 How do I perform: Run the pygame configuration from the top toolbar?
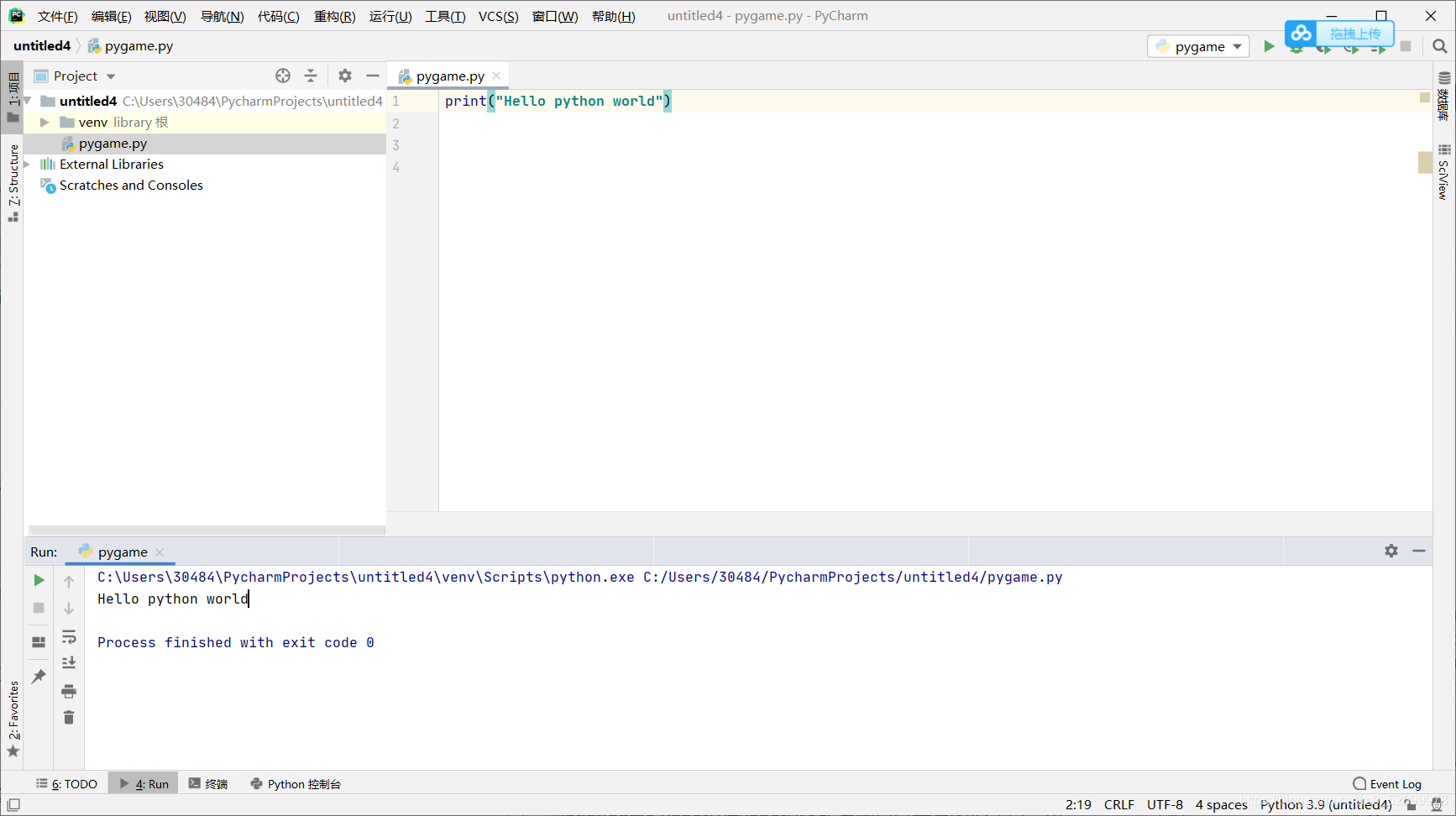[x=1269, y=46]
